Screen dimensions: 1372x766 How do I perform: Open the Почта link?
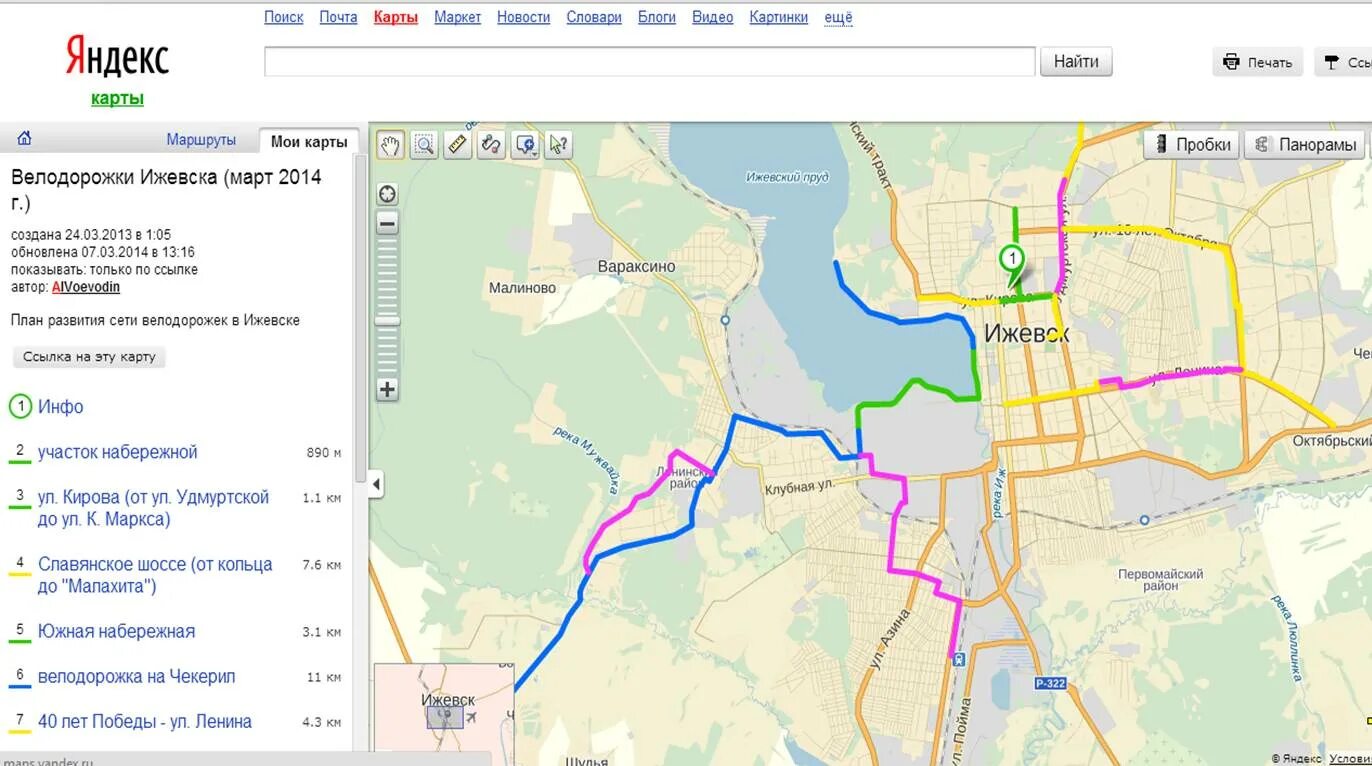[x=338, y=17]
